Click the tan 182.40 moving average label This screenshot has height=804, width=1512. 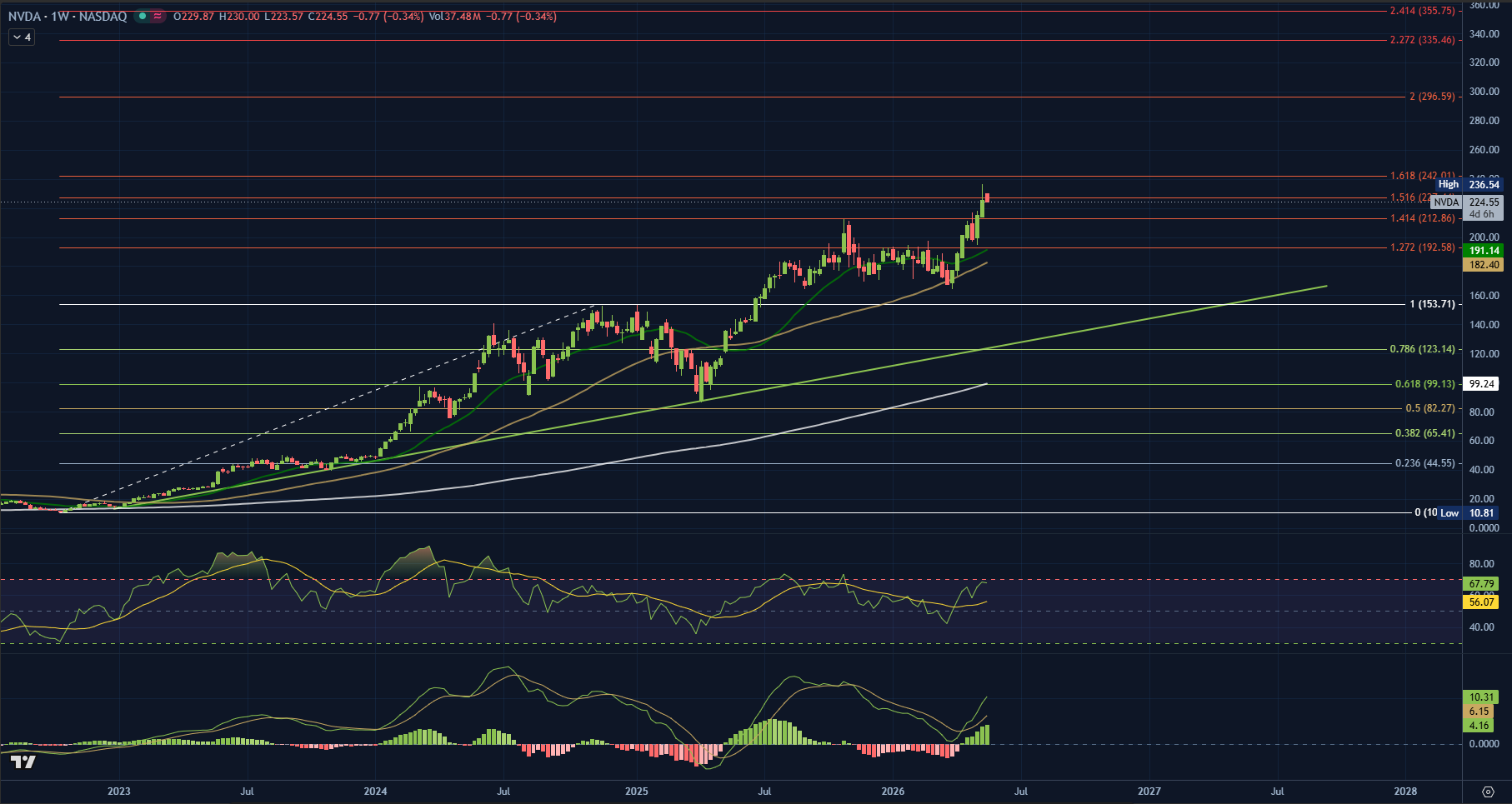coord(1484,264)
